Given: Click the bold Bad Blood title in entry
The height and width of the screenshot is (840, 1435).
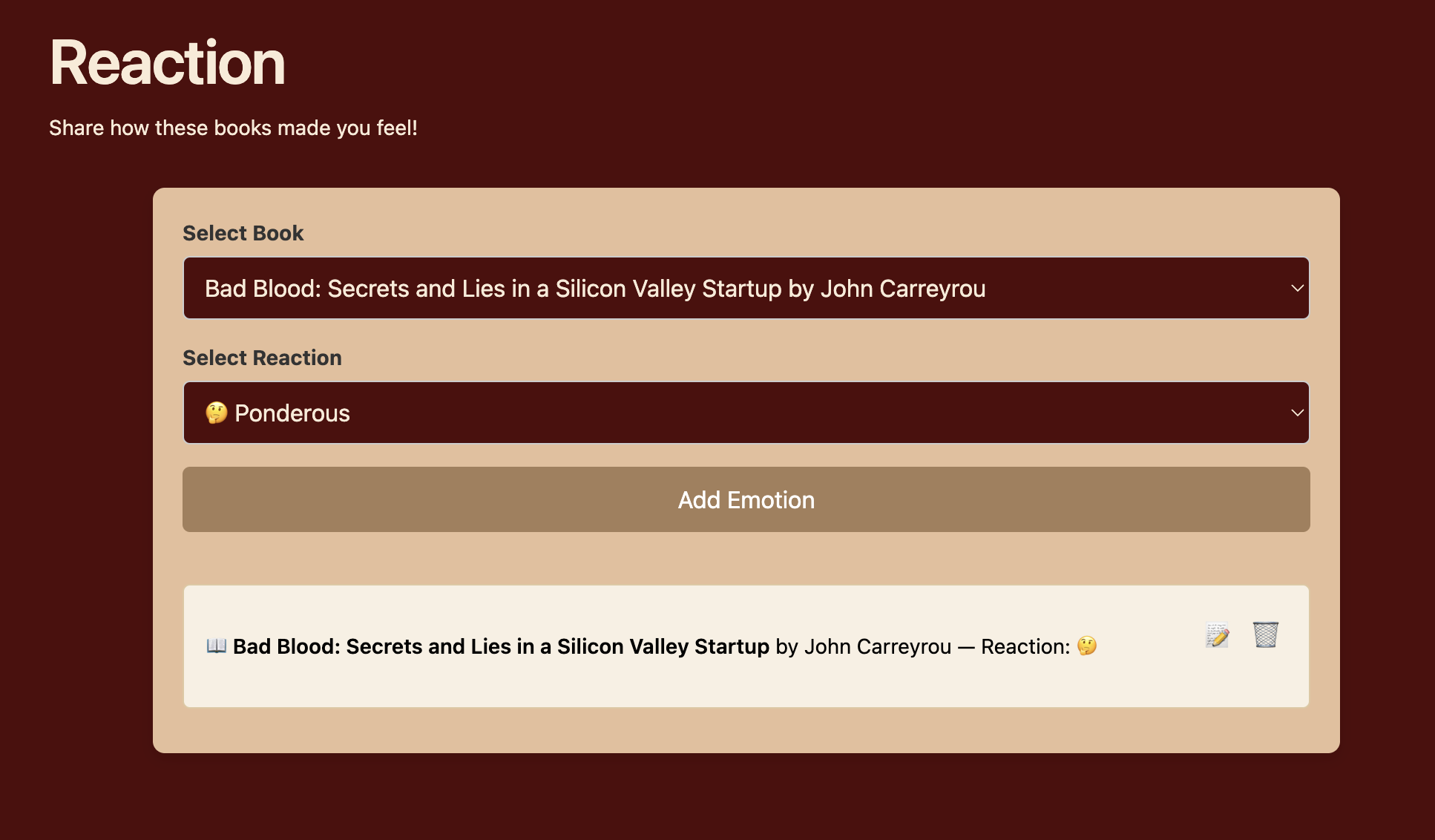Looking at the screenshot, I should [501, 646].
